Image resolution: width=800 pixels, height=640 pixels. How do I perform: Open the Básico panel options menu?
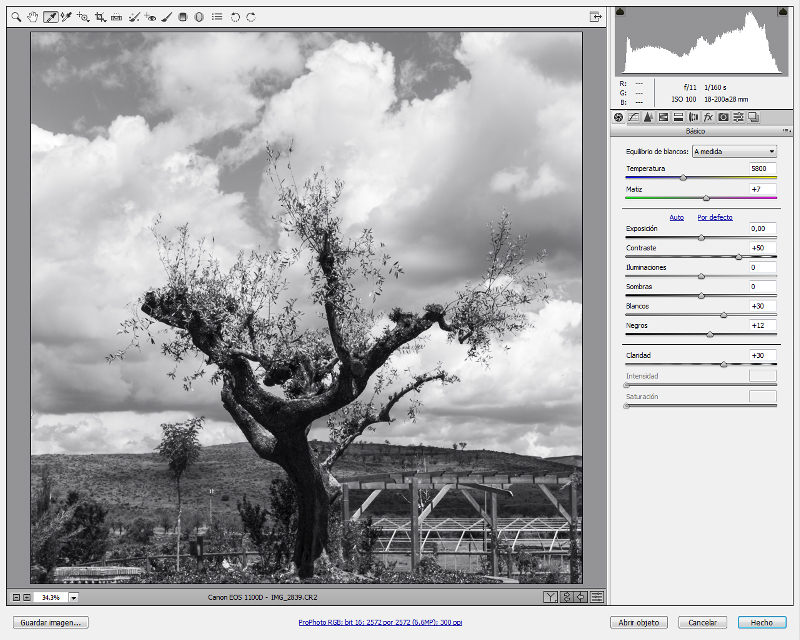pos(786,131)
